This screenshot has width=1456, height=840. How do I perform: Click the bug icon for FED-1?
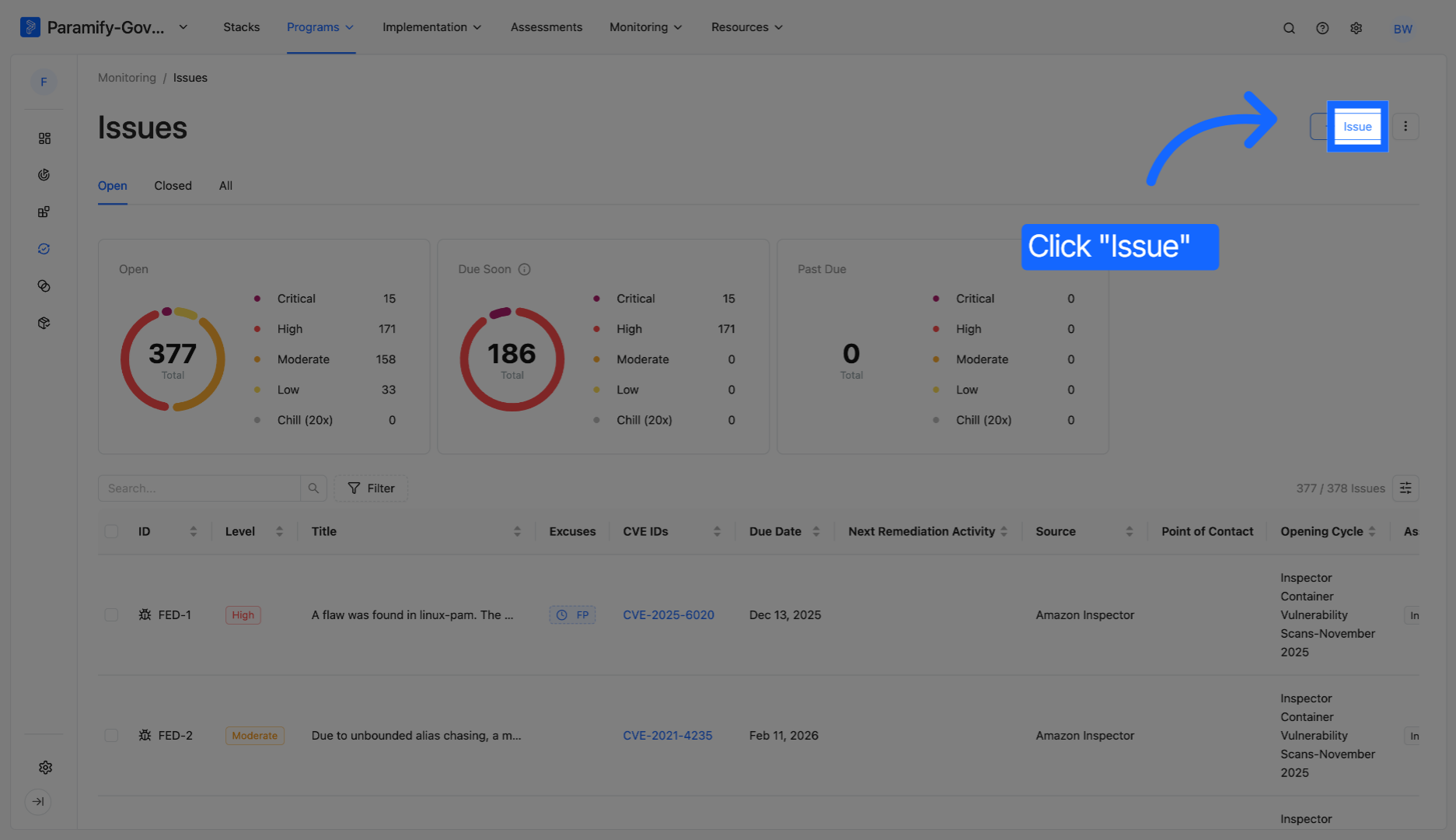point(145,614)
